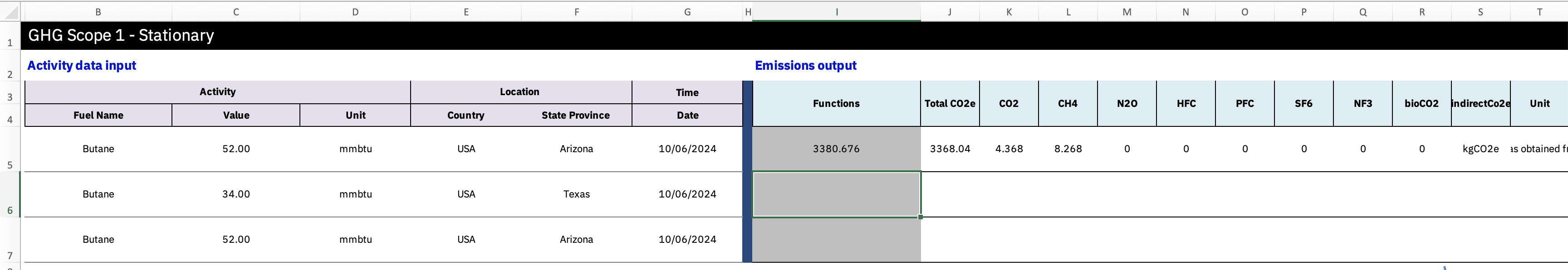Viewport: 1568px width, 270px height.
Task: Select the Emissions output heading
Action: coord(805,66)
